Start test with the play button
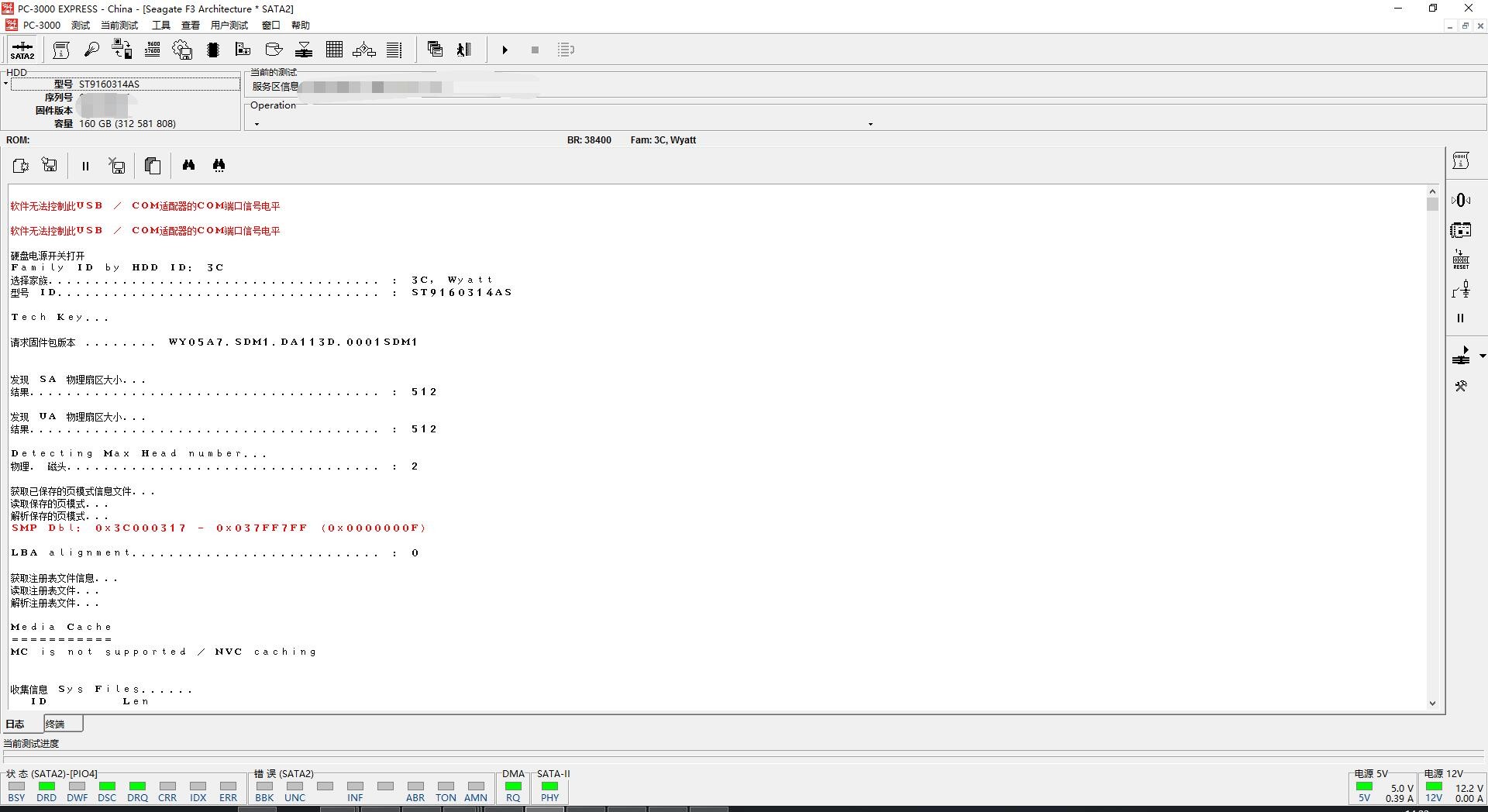The width and height of the screenshot is (1488, 812). 505,50
